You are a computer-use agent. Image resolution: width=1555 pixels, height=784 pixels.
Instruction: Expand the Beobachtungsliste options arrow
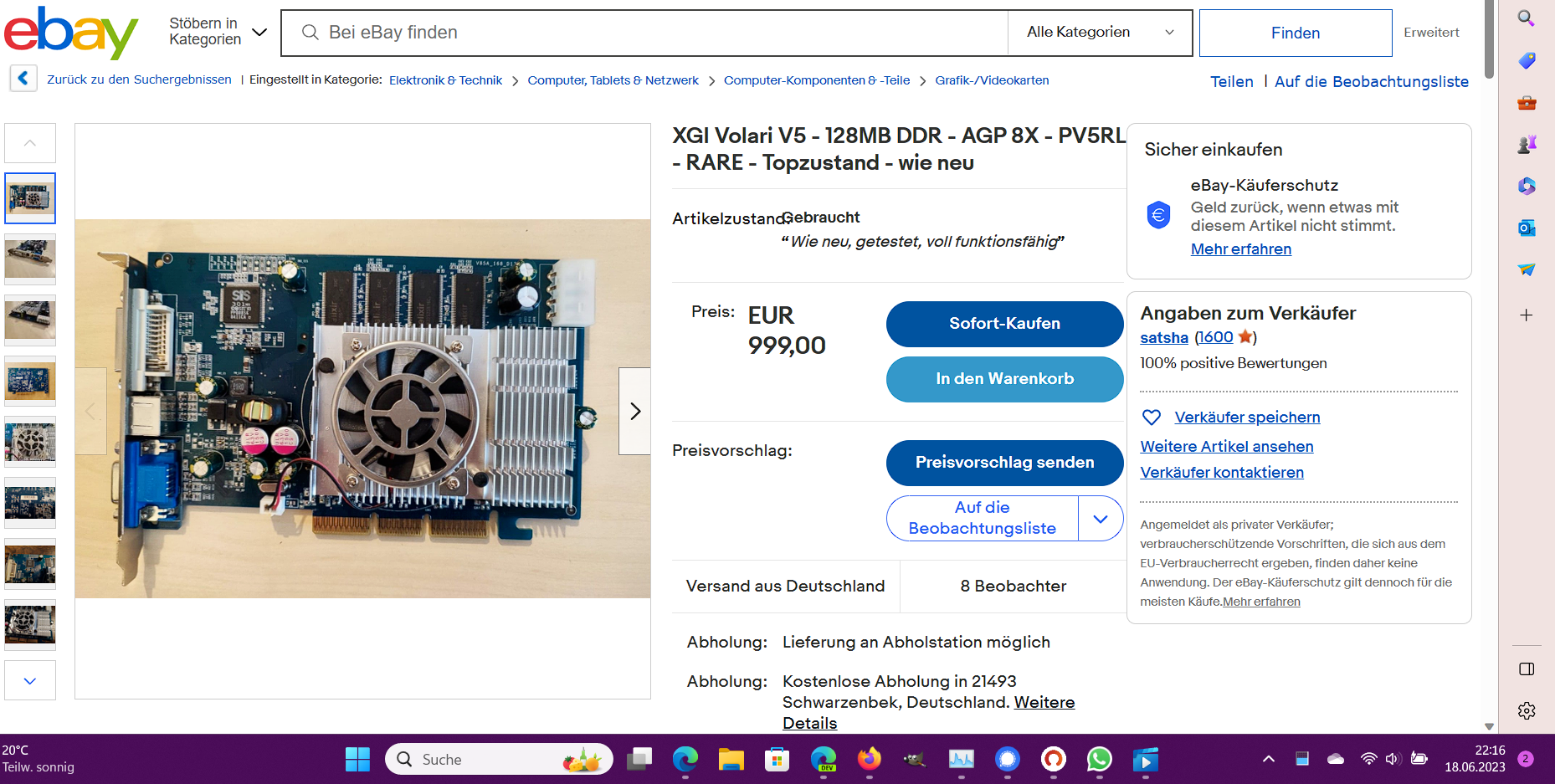[x=1101, y=519]
